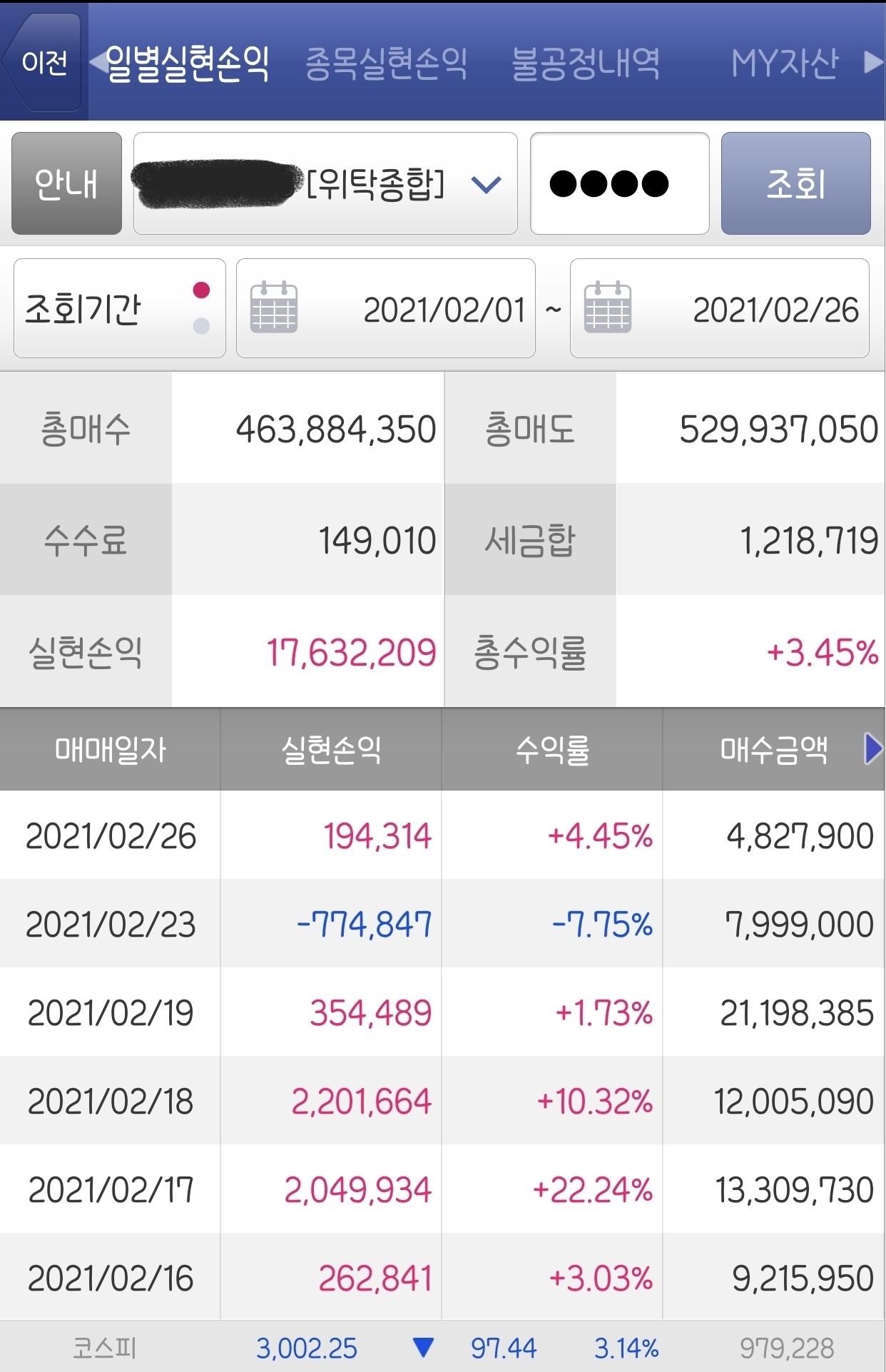Tap the KOSPI down-triangle indicator
This screenshot has width=886, height=1372.
click(x=424, y=1348)
